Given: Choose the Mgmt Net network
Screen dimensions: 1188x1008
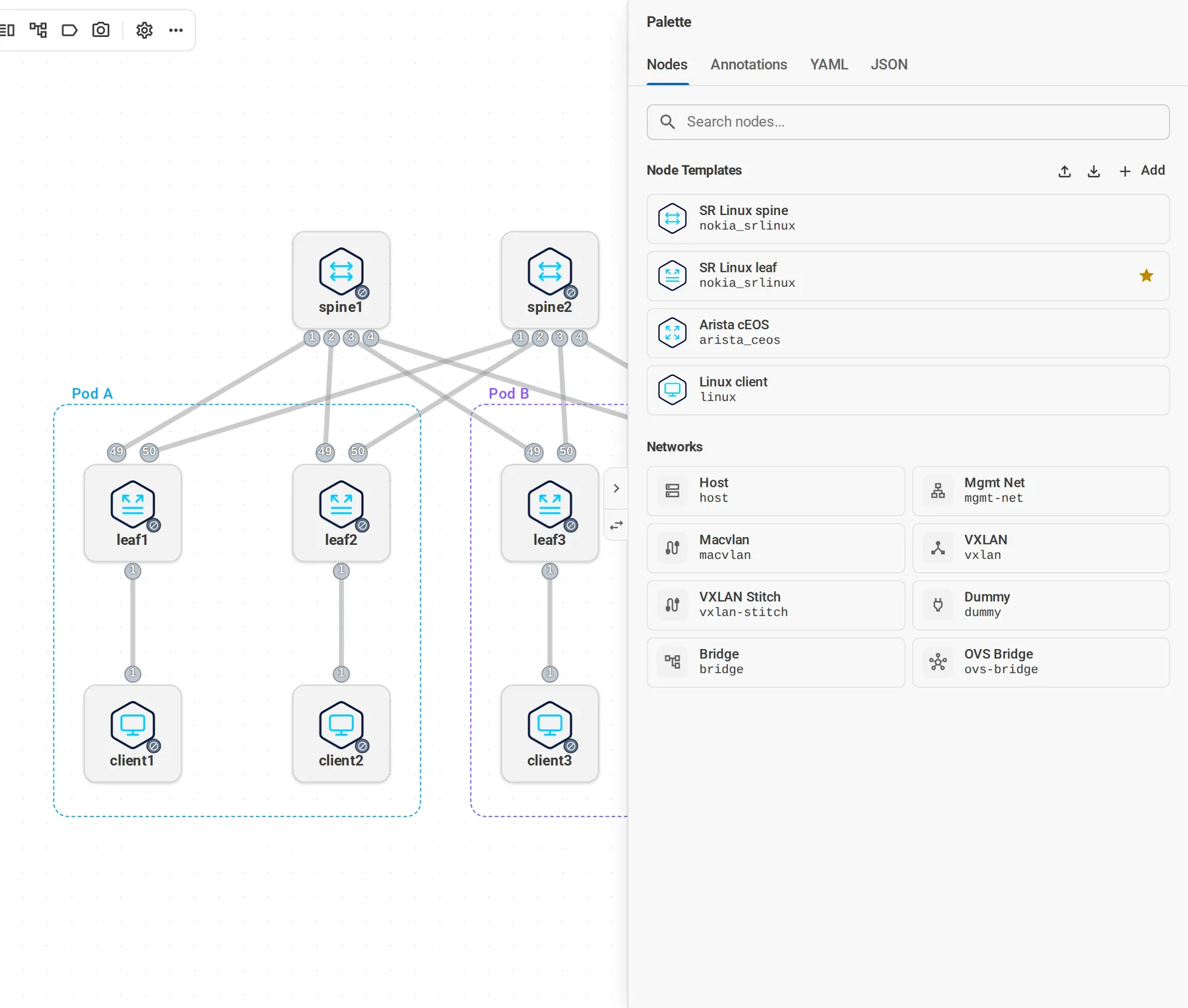Looking at the screenshot, I should coord(1041,491).
